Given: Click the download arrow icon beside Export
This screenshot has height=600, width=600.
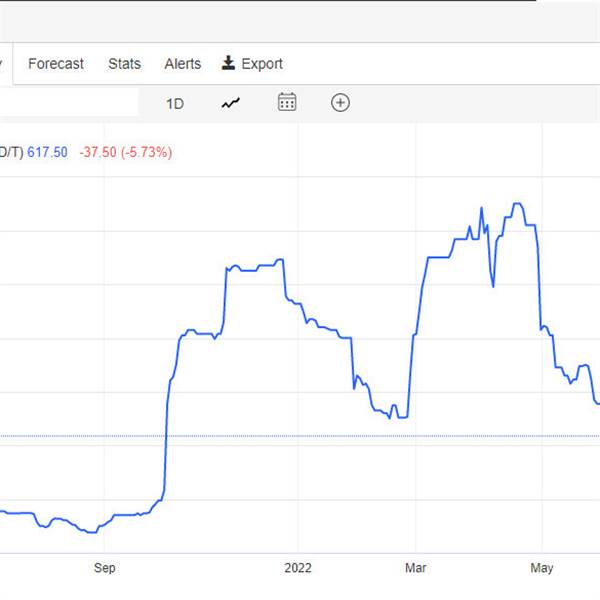Looking at the screenshot, I should click(x=228, y=63).
